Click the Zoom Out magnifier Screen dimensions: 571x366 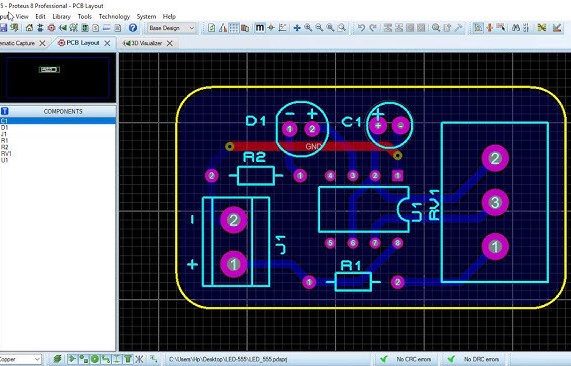(x=319, y=28)
